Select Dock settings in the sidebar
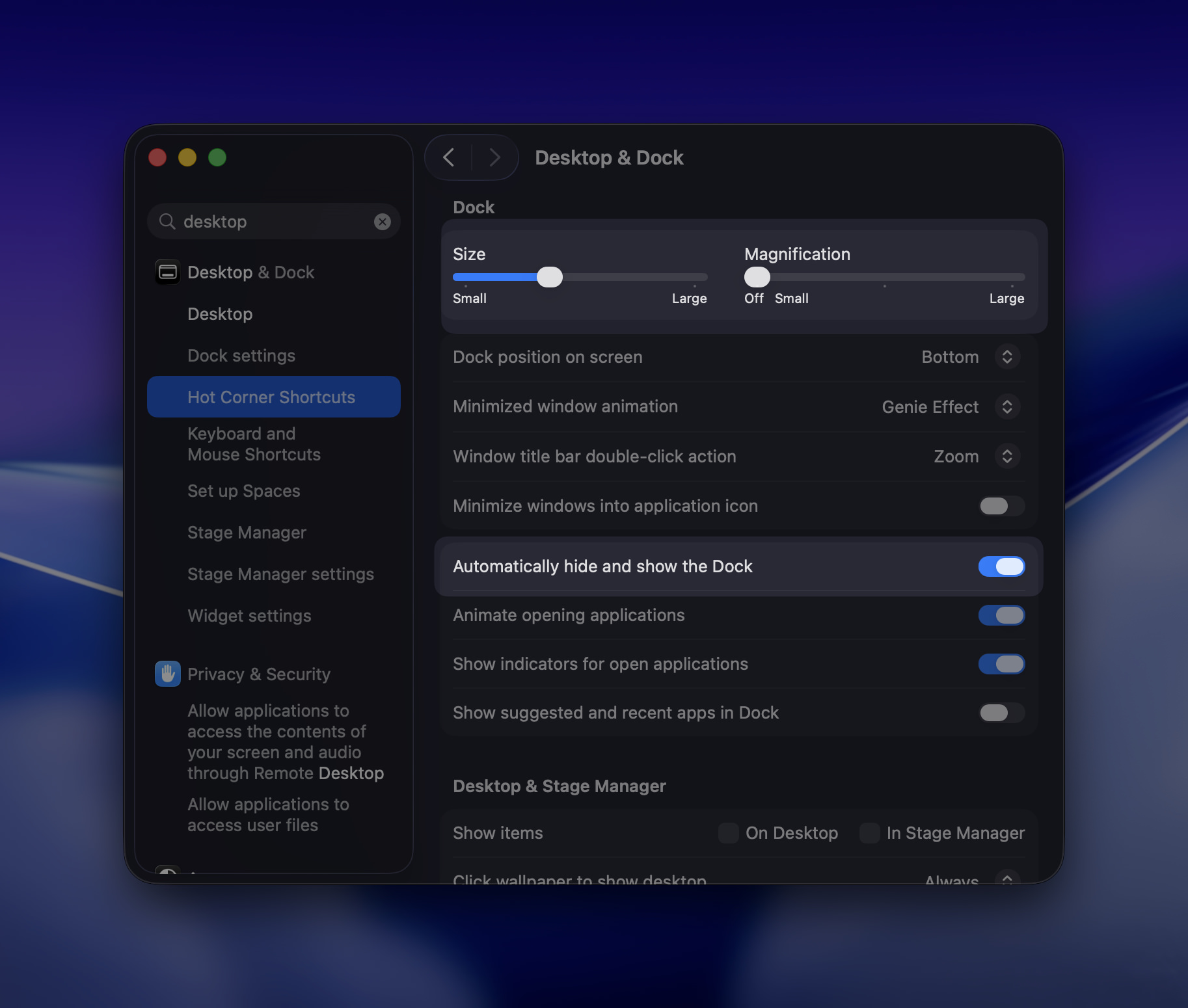The width and height of the screenshot is (1188, 1008). (x=241, y=355)
